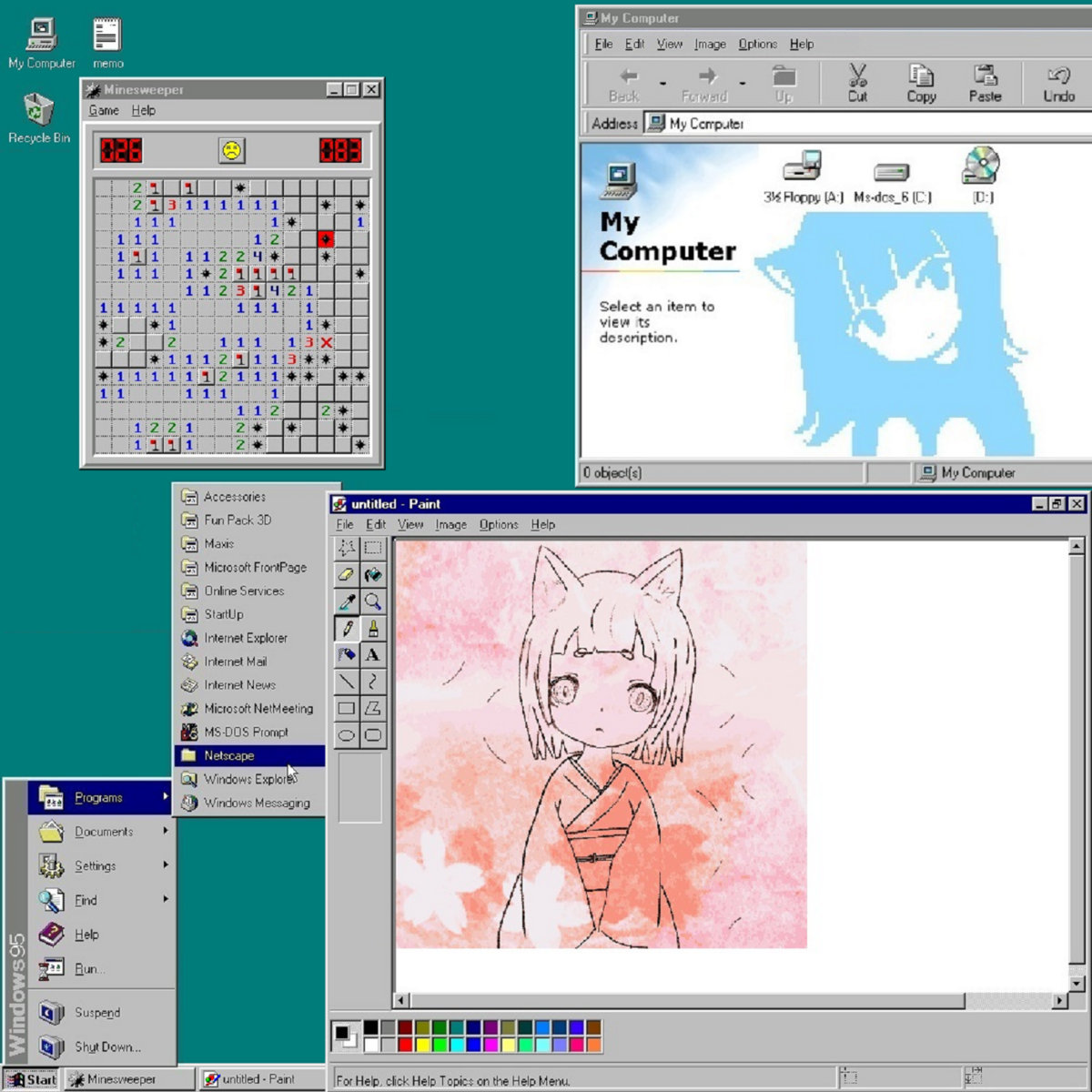The width and height of the screenshot is (1092, 1092).
Task: Switch to Minesweeper via taskbar button
Action: point(130,1079)
